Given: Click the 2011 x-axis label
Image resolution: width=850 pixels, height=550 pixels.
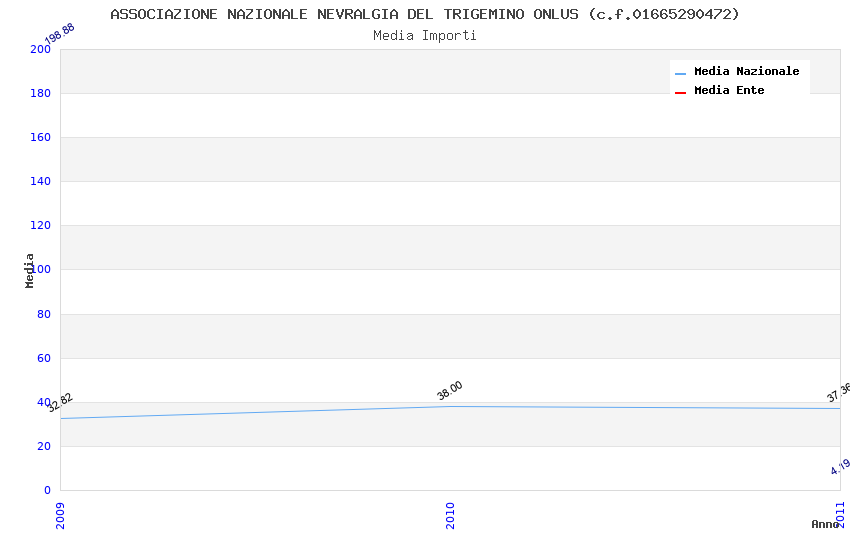Looking at the screenshot, I should tap(840, 514).
